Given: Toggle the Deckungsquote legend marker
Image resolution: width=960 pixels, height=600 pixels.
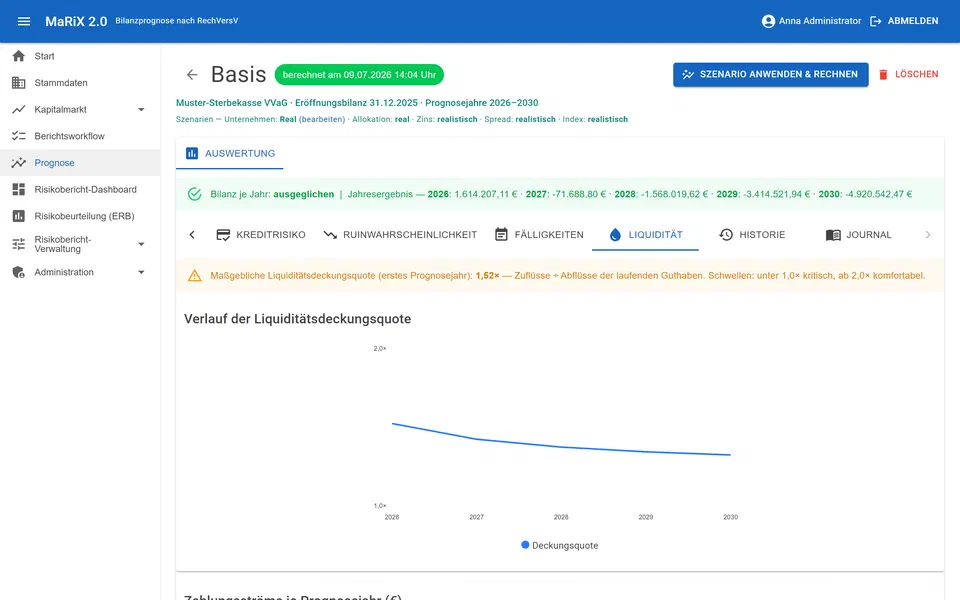Looking at the screenshot, I should [x=525, y=545].
